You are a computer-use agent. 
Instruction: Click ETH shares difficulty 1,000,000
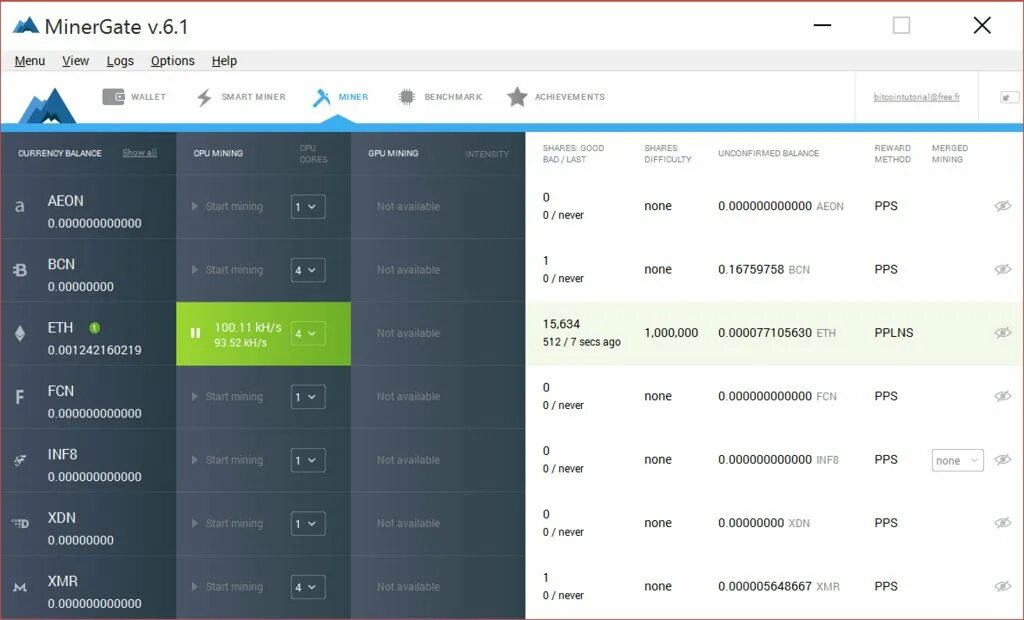[x=671, y=333]
